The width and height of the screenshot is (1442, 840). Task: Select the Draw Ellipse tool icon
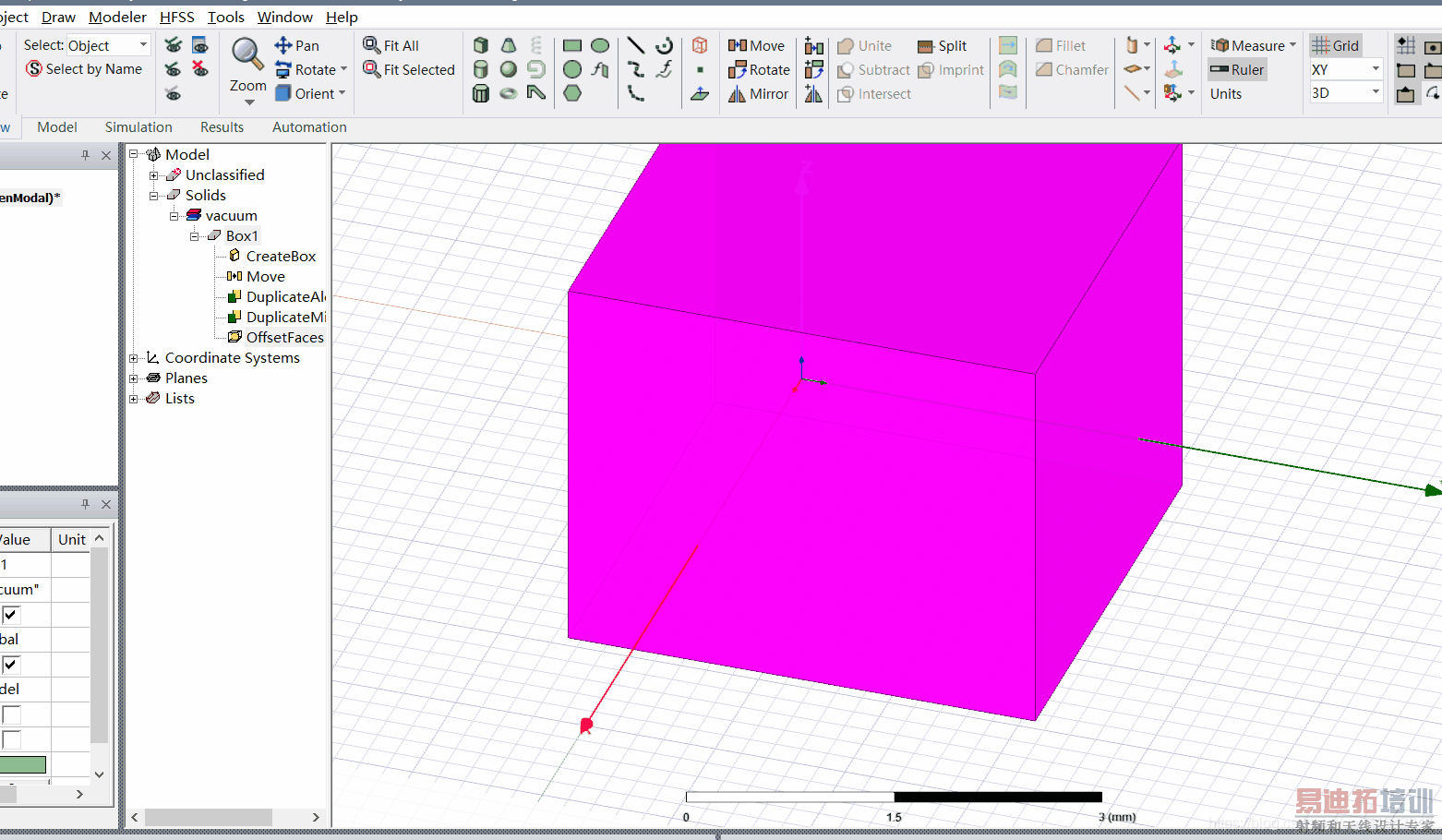coord(600,45)
